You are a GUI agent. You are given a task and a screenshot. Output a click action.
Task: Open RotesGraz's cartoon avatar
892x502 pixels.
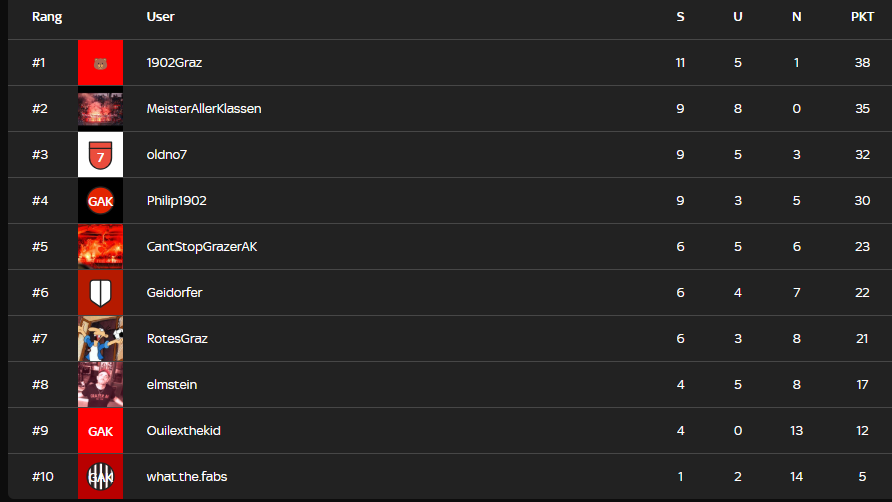(x=100, y=339)
